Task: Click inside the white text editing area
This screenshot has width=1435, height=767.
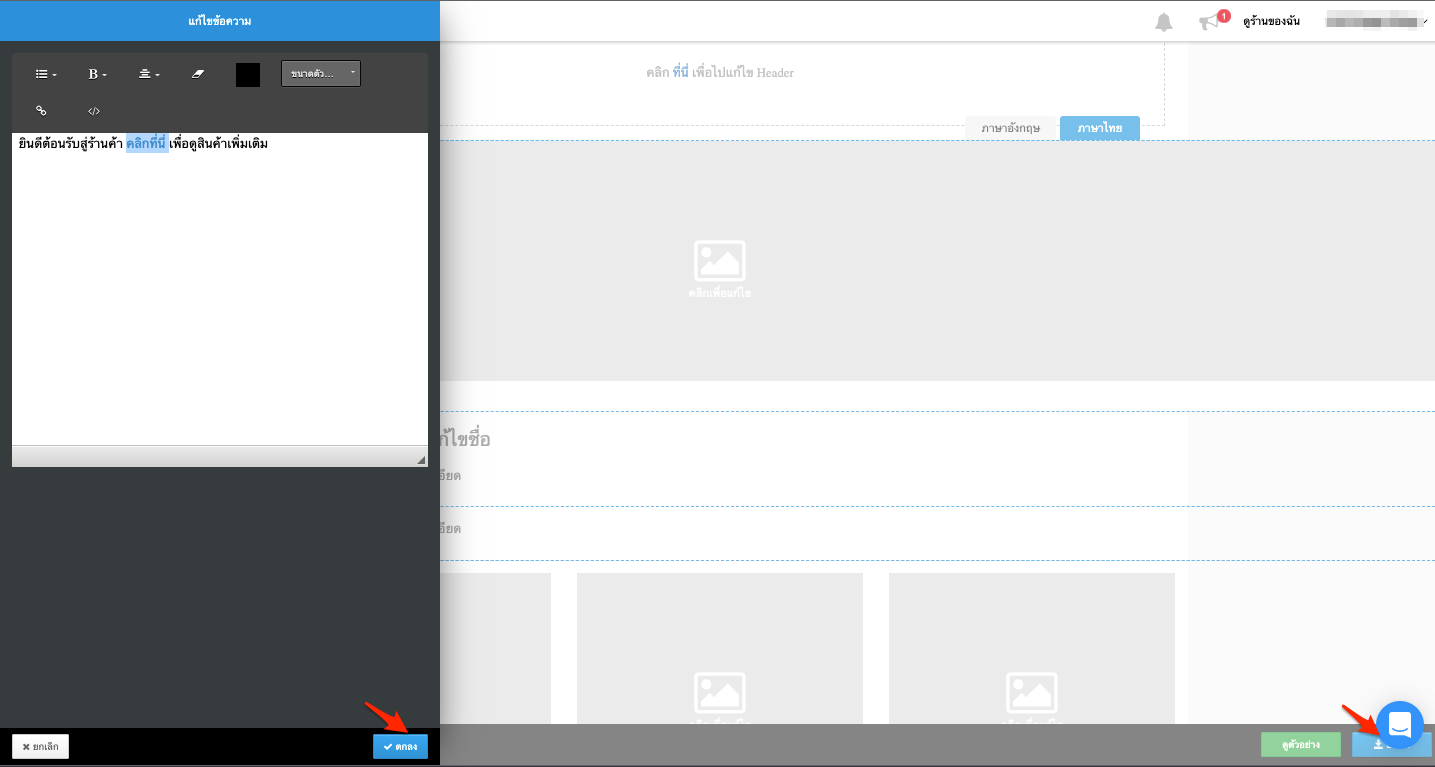Action: tap(220, 289)
